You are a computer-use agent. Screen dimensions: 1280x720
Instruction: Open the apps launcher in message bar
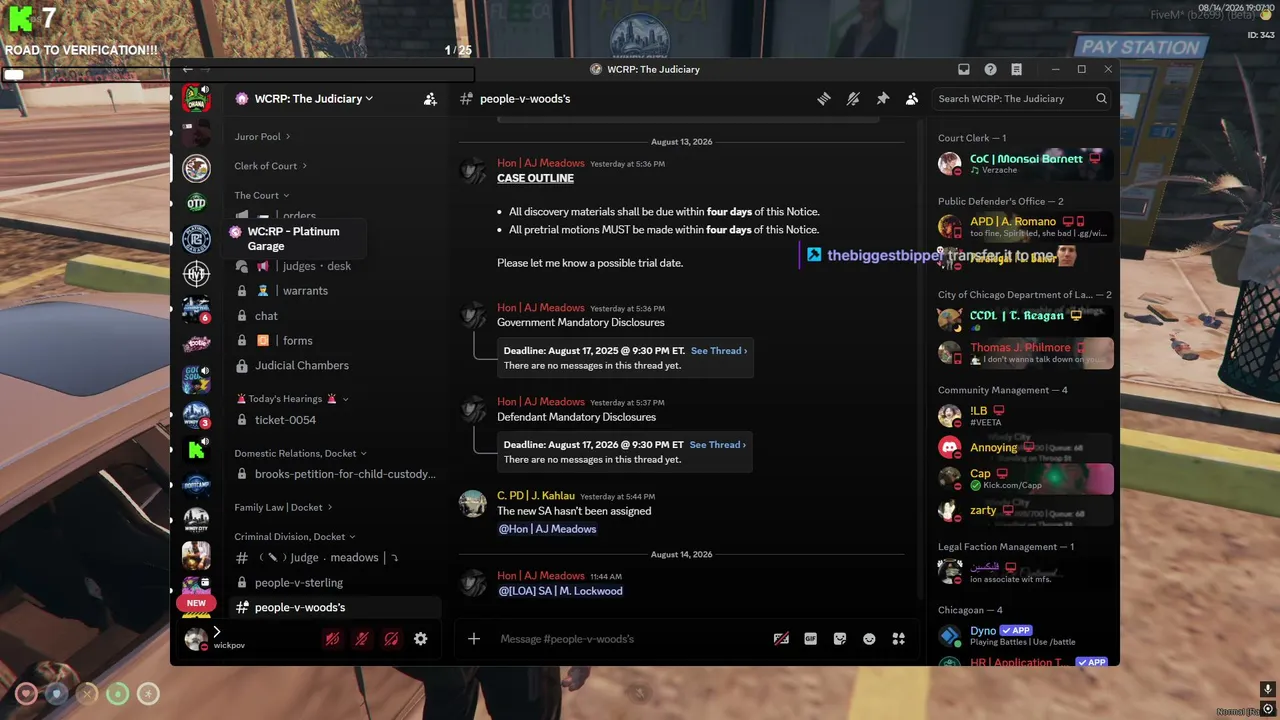pyautogui.click(x=898, y=639)
